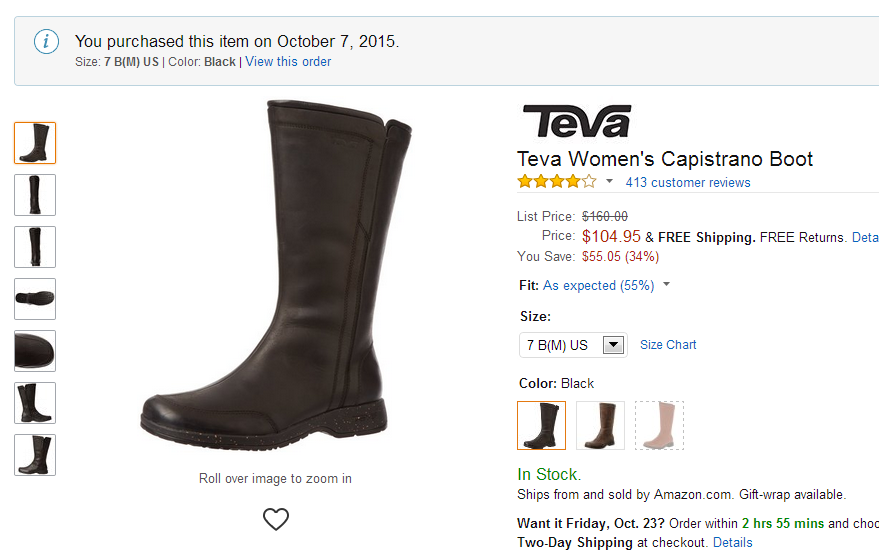Image resolution: width=879 pixels, height=558 pixels.
Task: Expand the Fit As expected arrow
Action: 667,284
